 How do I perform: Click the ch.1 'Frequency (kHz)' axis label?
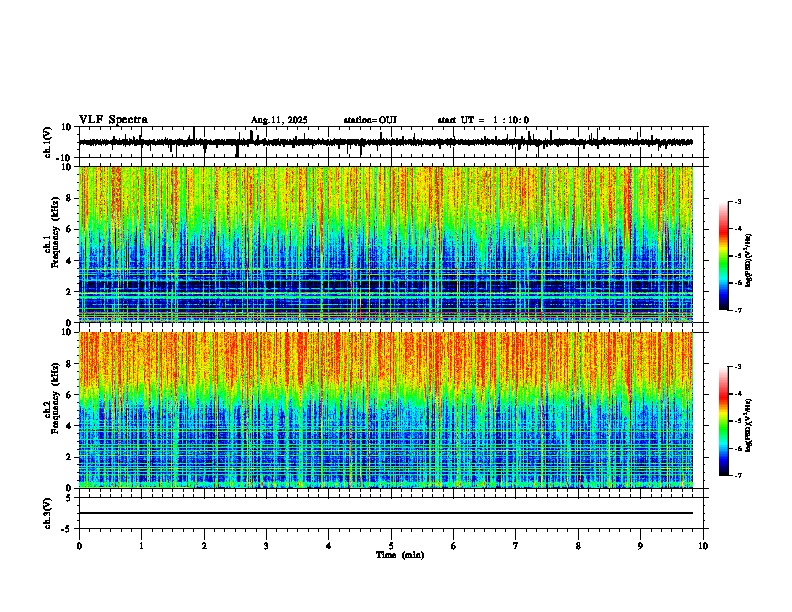click(x=55, y=233)
